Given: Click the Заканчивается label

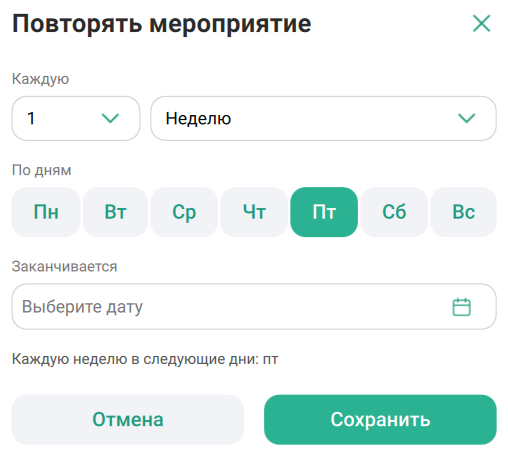Looking at the screenshot, I should [65, 266].
